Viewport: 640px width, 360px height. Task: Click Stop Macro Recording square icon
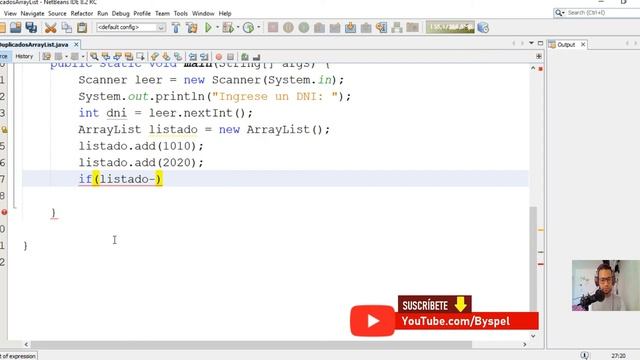coord(230,57)
